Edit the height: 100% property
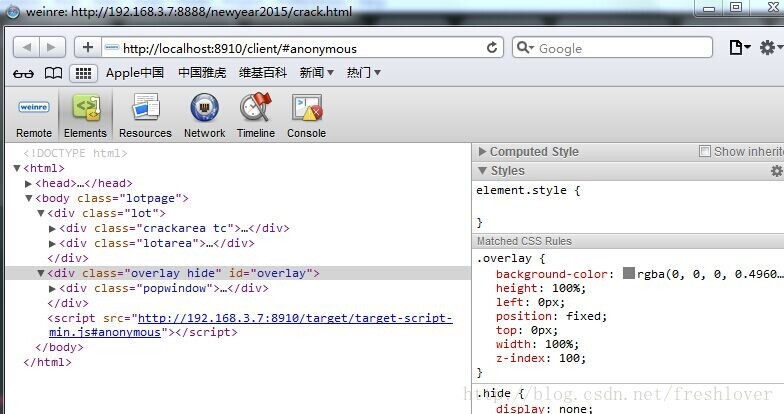Screen dimensions: 784x414 (x=541, y=288)
